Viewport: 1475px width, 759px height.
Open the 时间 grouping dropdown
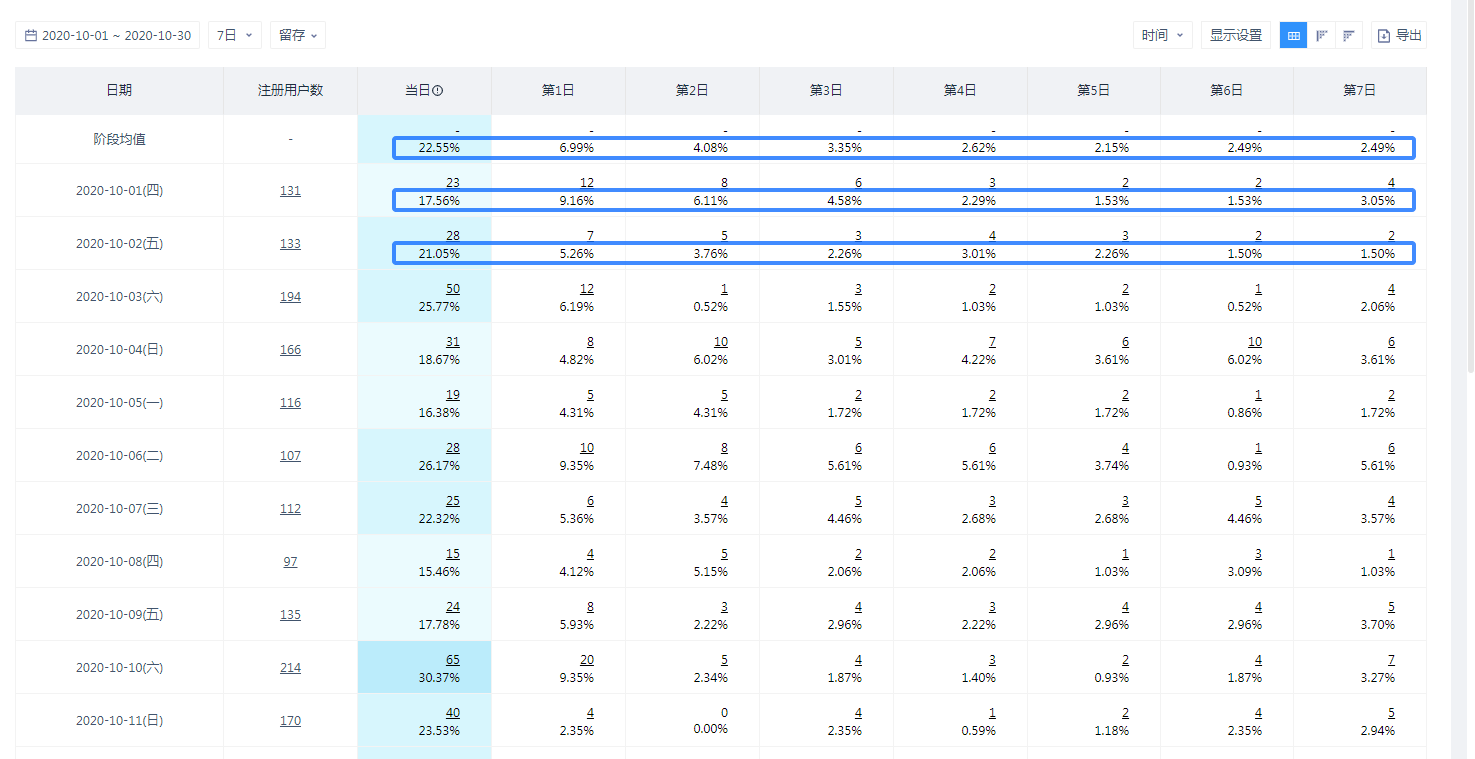(1163, 36)
